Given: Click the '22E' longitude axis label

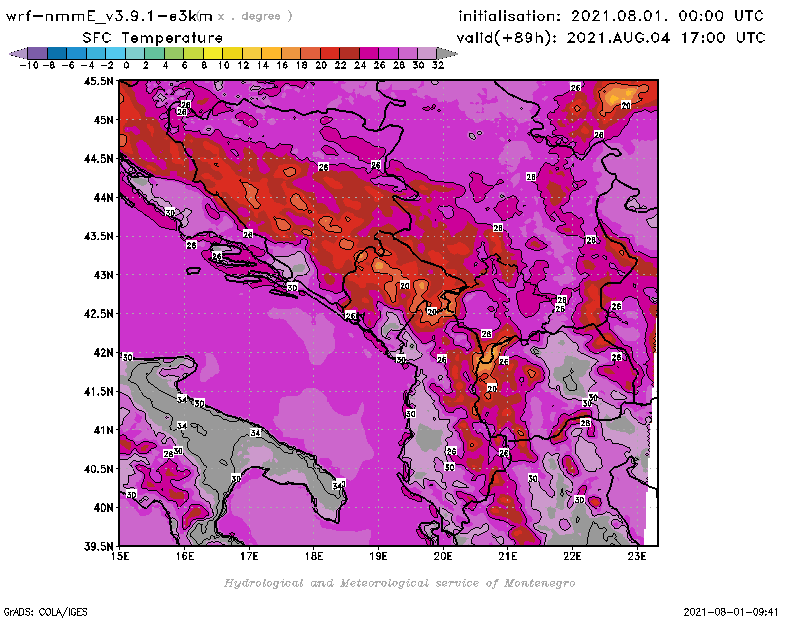Looking at the screenshot, I should (x=572, y=556).
